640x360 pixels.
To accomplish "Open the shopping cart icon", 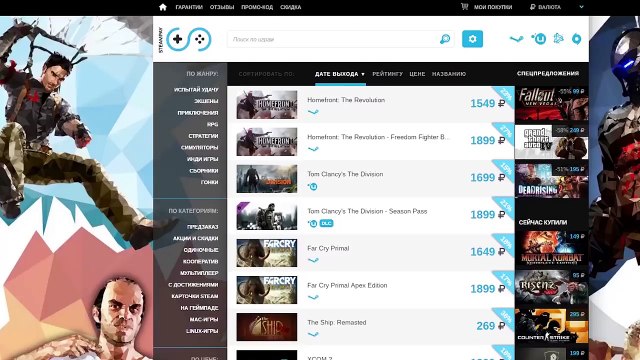I will (464, 7).
